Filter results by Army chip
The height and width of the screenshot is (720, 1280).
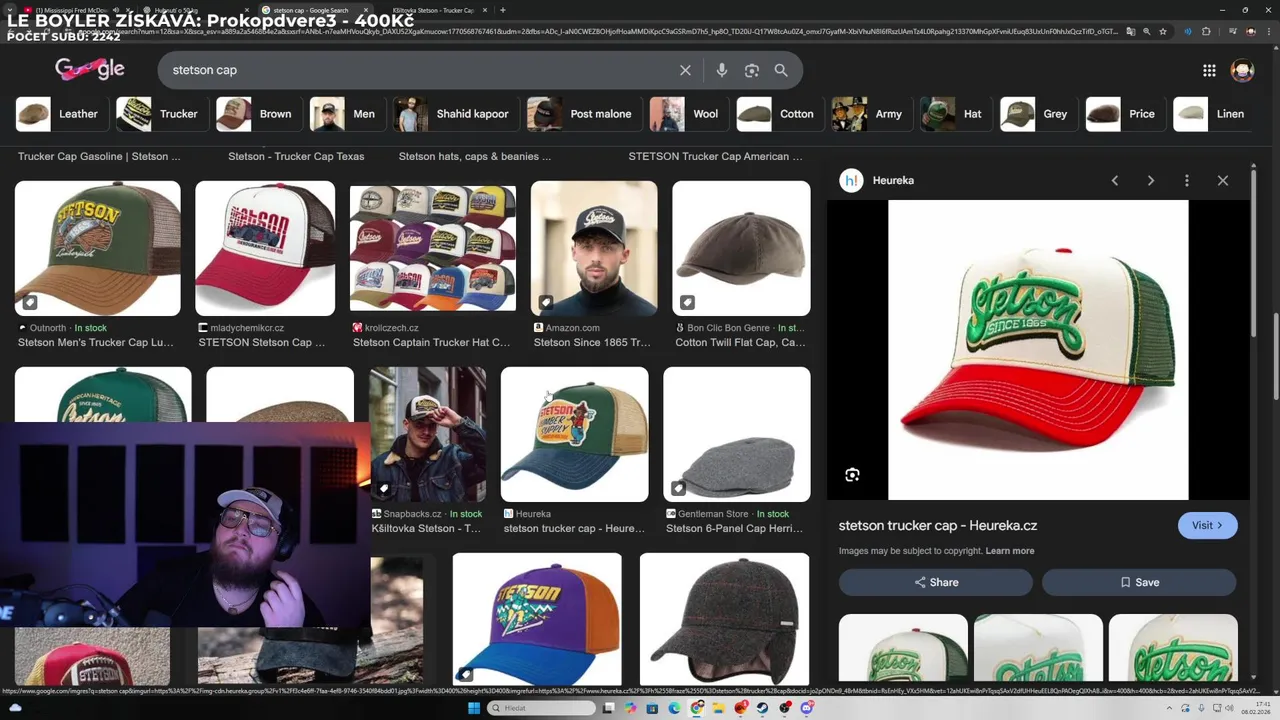pos(871,114)
